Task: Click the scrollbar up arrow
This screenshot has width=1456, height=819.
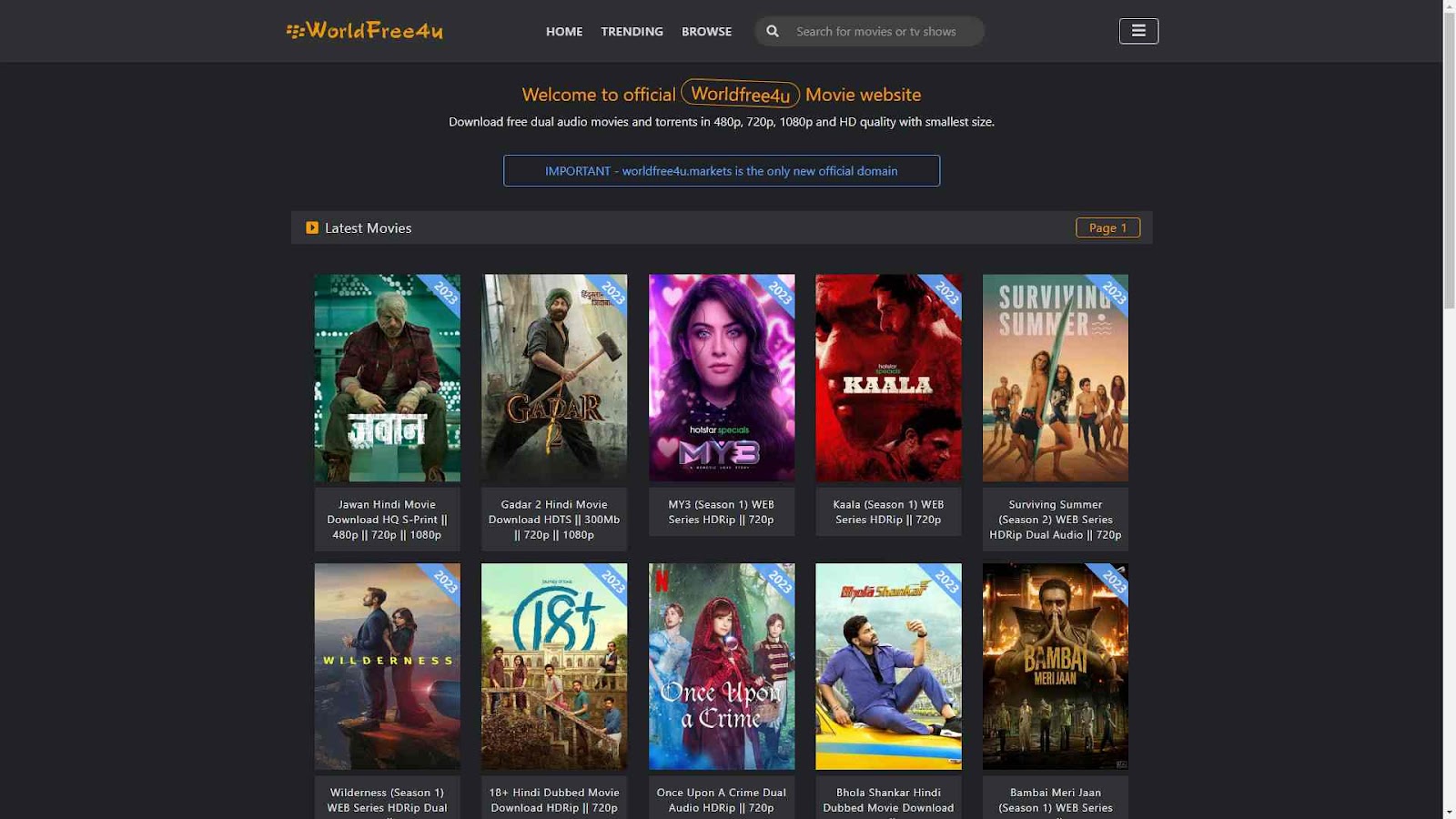Action: pos(1449,5)
